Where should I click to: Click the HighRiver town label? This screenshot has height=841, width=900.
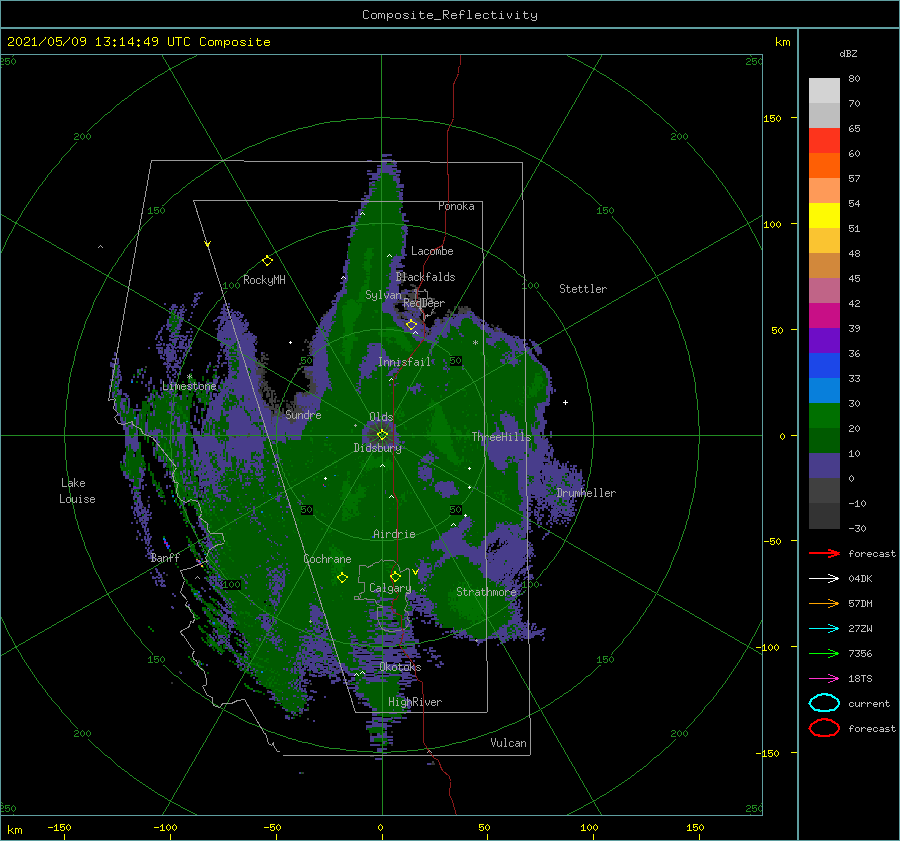[415, 702]
